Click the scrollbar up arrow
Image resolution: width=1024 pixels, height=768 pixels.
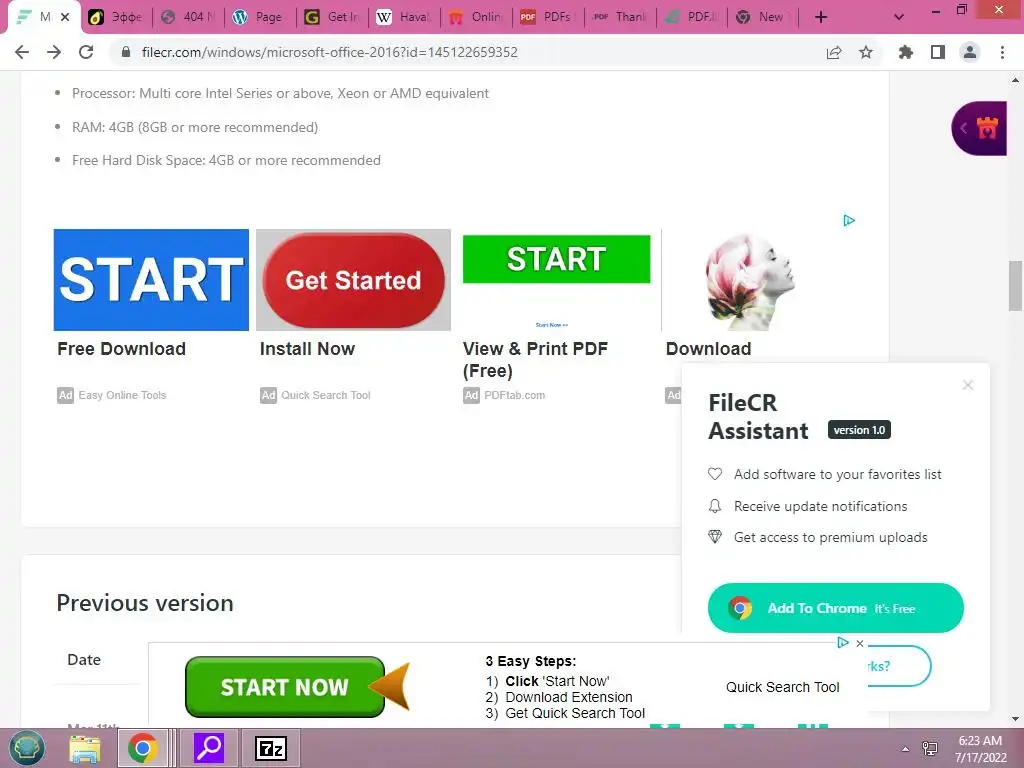(x=1016, y=80)
